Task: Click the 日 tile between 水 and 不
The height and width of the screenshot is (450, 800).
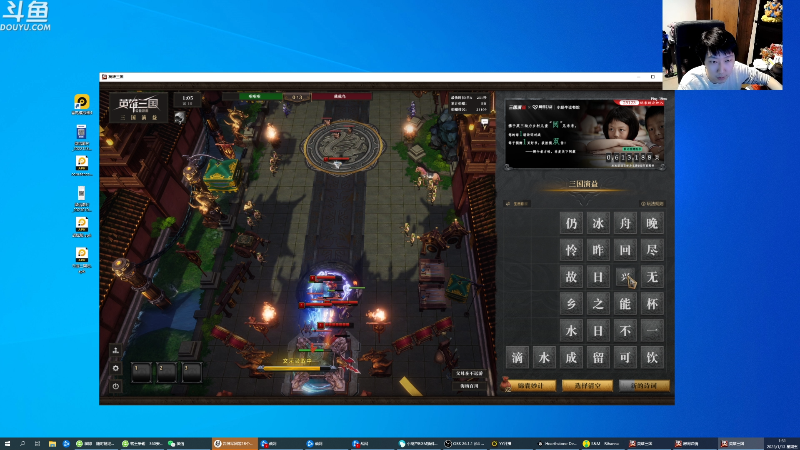Action: [x=598, y=331]
